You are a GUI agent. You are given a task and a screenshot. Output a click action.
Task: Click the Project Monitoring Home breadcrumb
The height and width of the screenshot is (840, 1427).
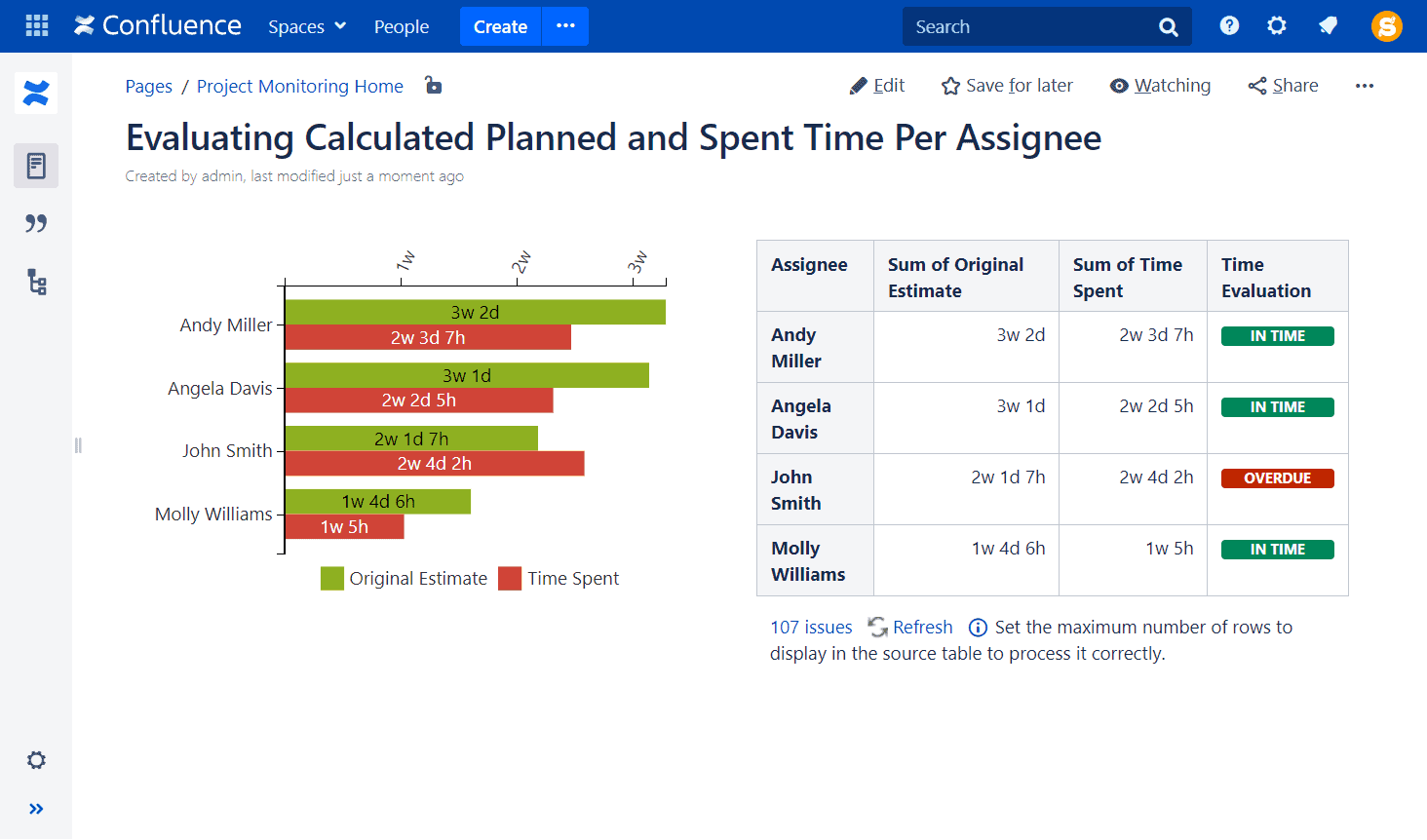point(300,86)
